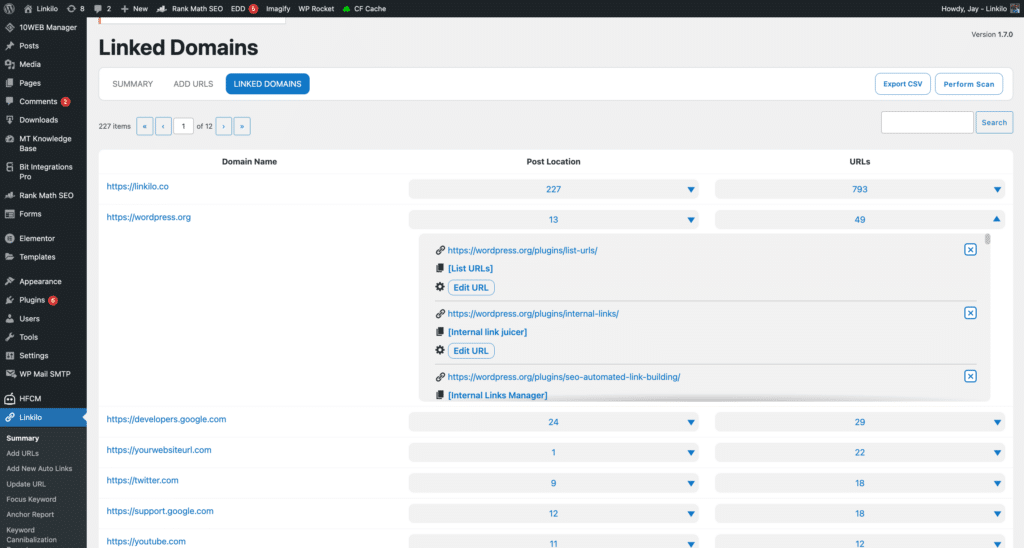Open pending updates icon showing 8
The height and width of the screenshot is (548, 1024).
coord(76,8)
